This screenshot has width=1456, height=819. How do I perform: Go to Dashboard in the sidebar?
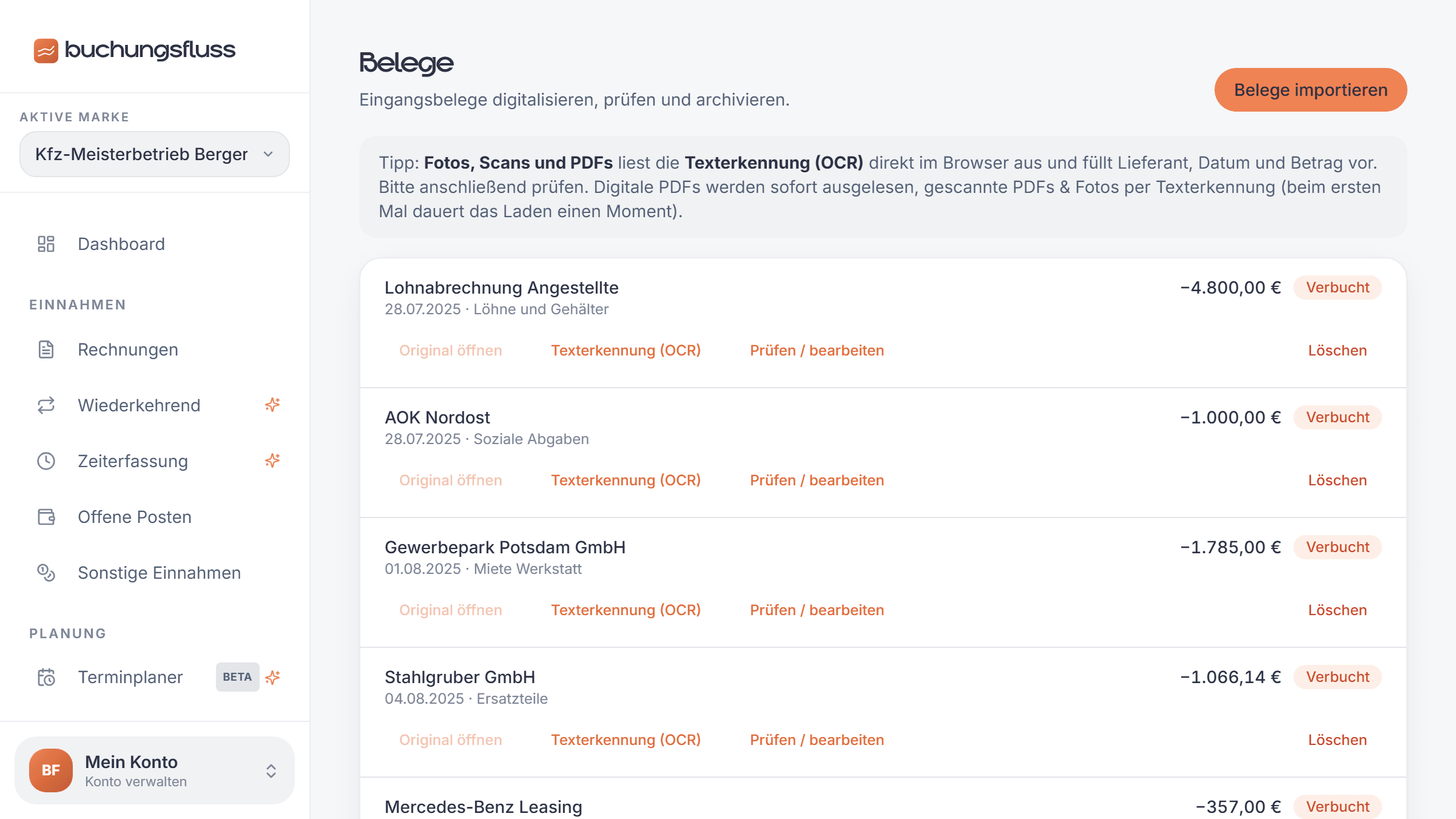tap(121, 244)
